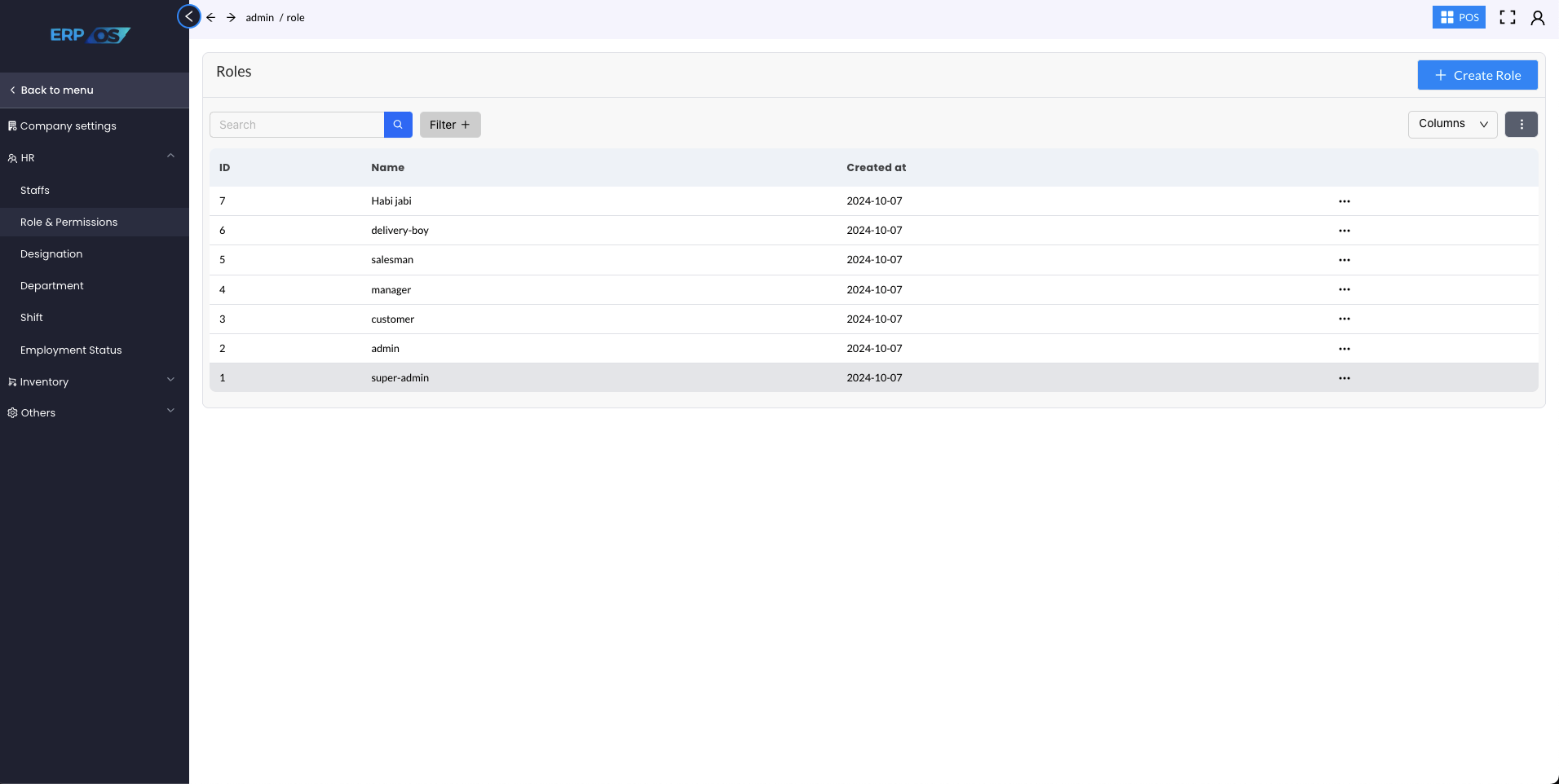
Task: Click the Create Role button
Action: [1477, 75]
